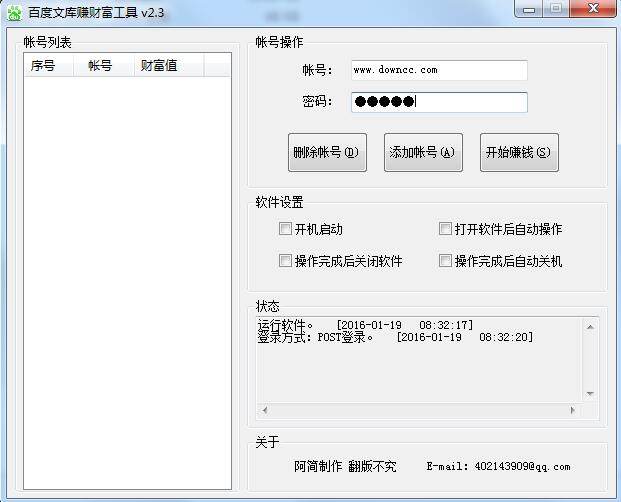Image resolution: width=621 pixels, height=502 pixels.
Task: Click the Baidu paw app icon in title bar
Action: pos(14,13)
